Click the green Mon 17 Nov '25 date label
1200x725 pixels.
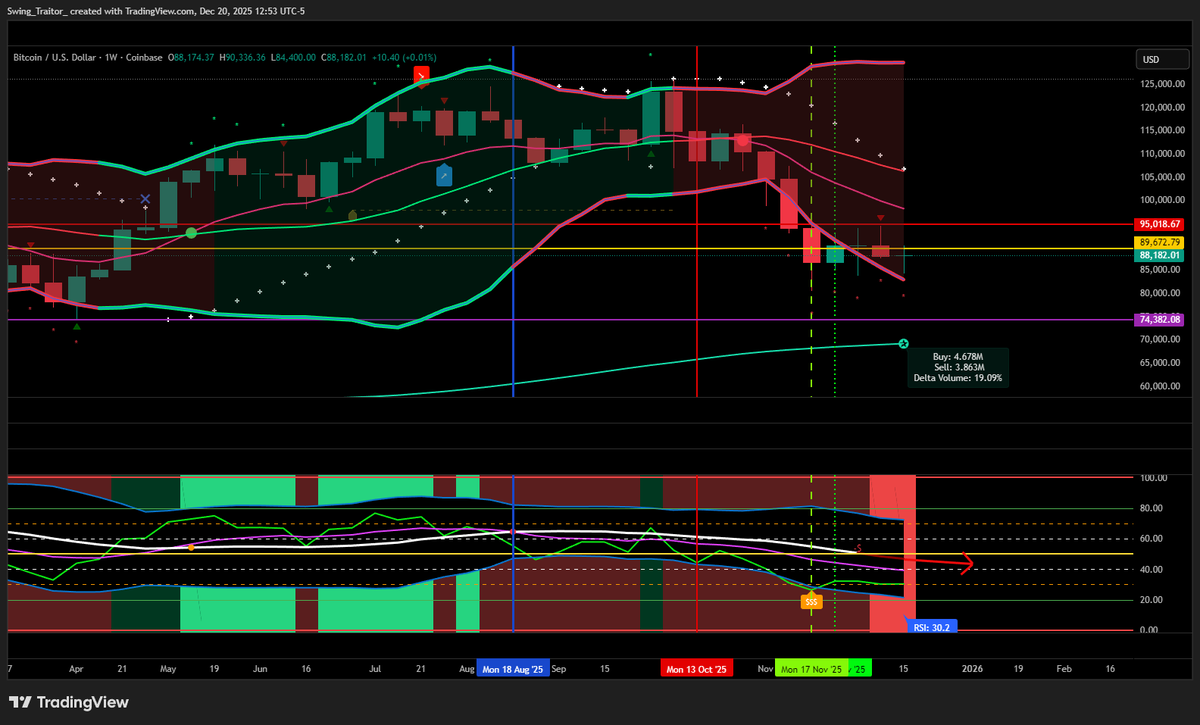point(811,667)
